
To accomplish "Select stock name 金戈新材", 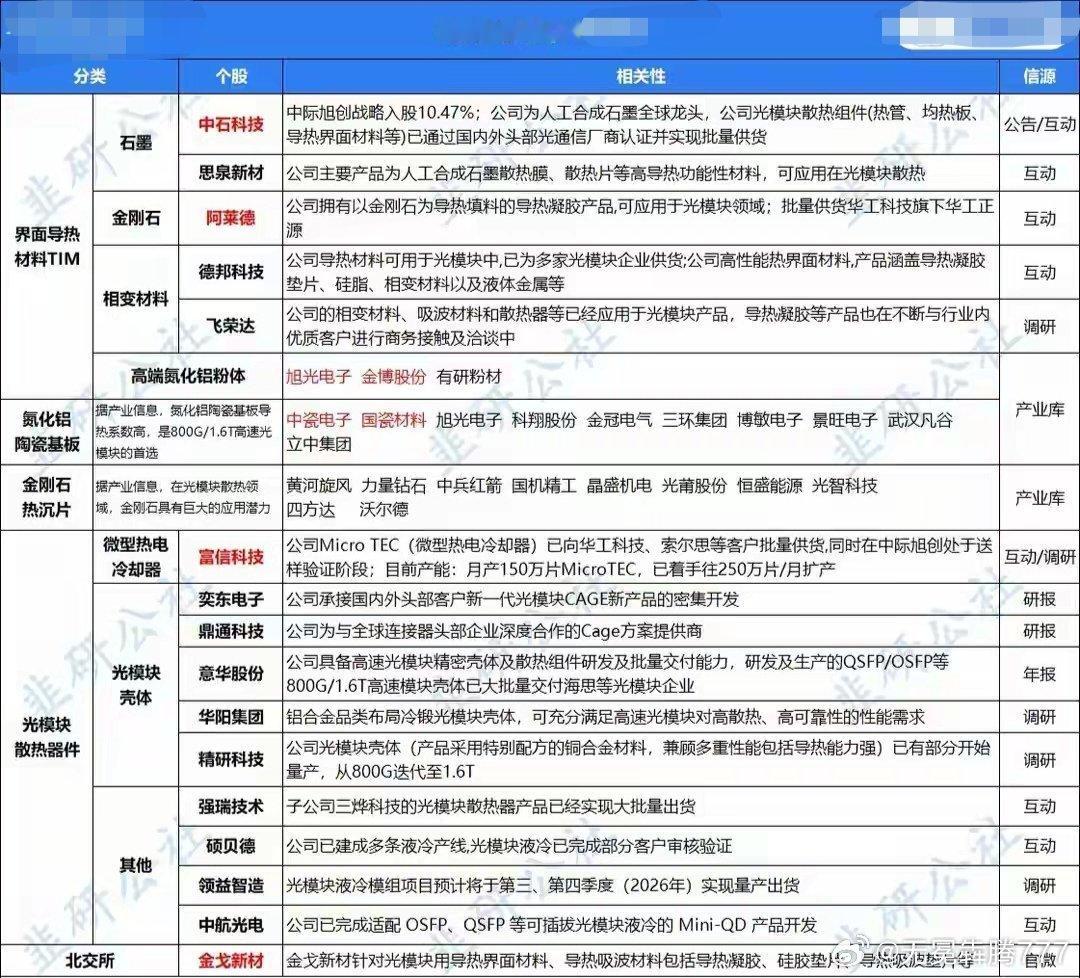I will [x=231, y=961].
